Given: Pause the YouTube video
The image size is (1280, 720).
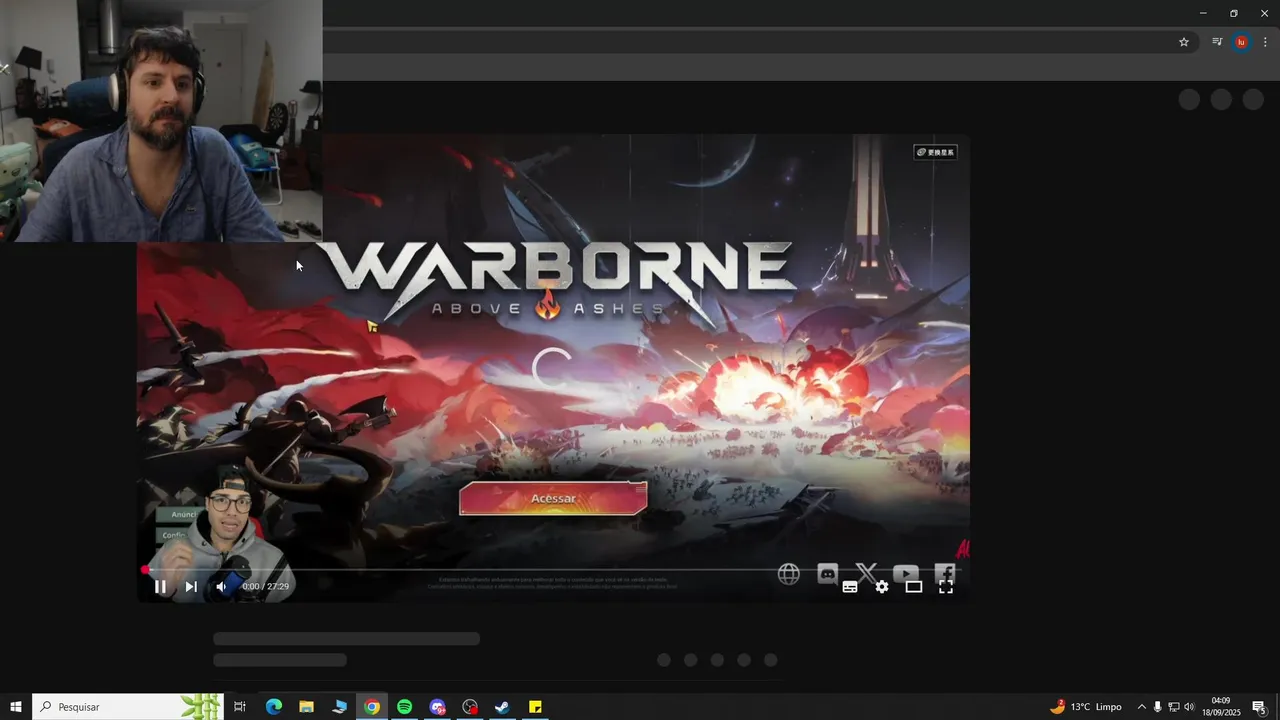Looking at the screenshot, I should 160,587.
